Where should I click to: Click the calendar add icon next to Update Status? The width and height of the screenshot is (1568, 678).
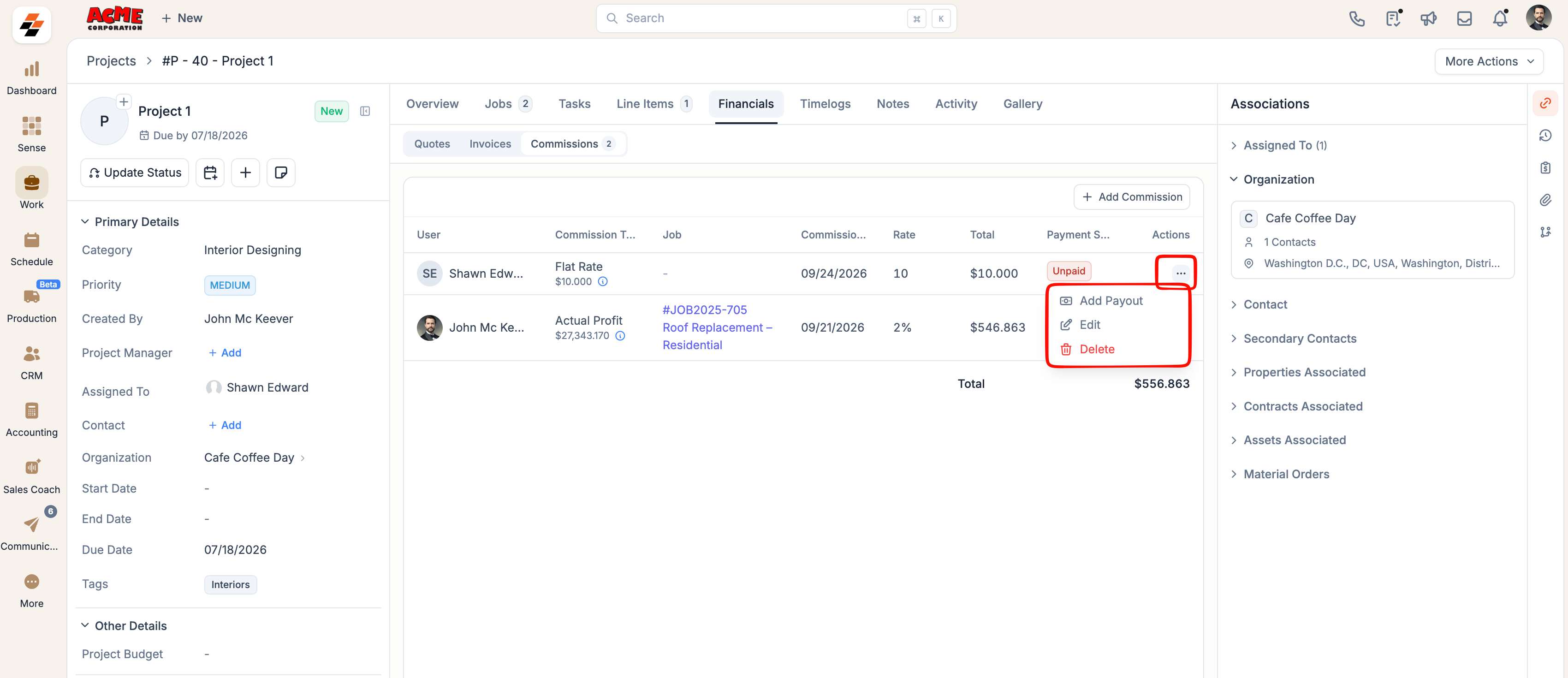(210, 173)
